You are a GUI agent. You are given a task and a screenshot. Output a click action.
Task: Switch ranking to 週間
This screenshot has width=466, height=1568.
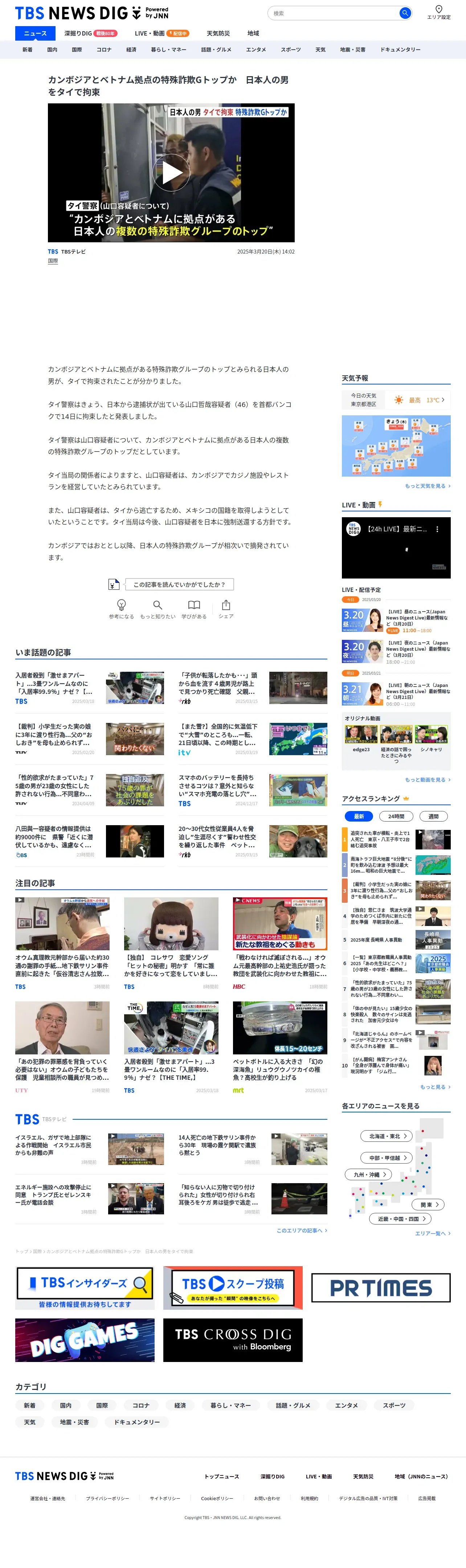(433, 816)
